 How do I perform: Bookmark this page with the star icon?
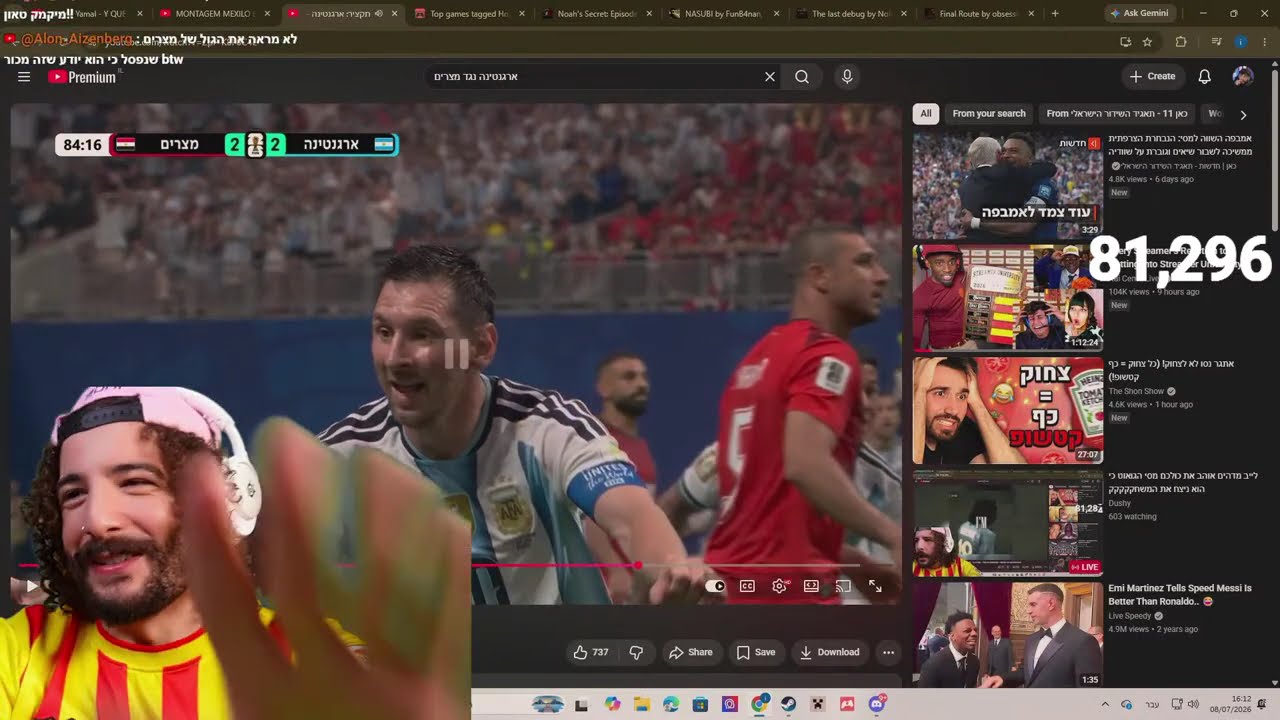click(x=1147, y=42)
